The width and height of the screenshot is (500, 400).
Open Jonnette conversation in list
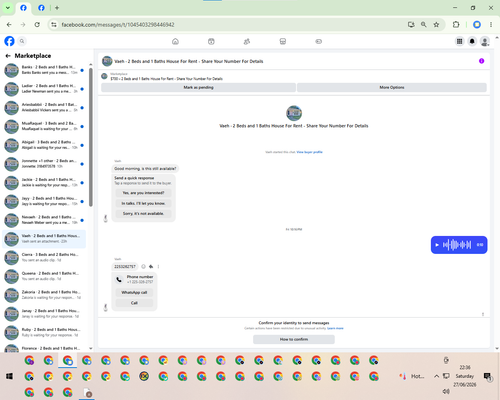(44, 164)
